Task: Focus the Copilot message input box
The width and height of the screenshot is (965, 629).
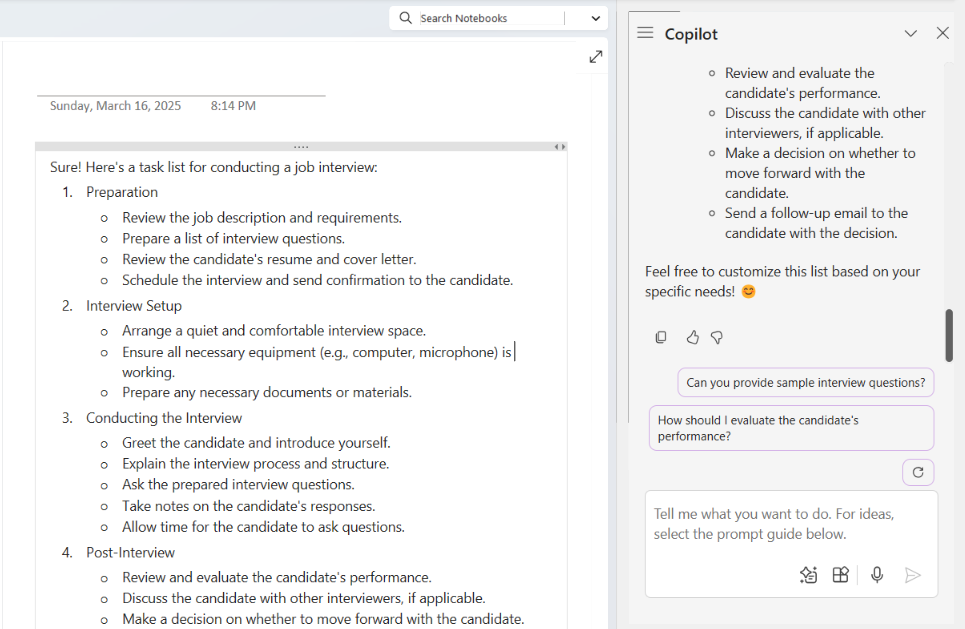Action: [x=790, y=525]
